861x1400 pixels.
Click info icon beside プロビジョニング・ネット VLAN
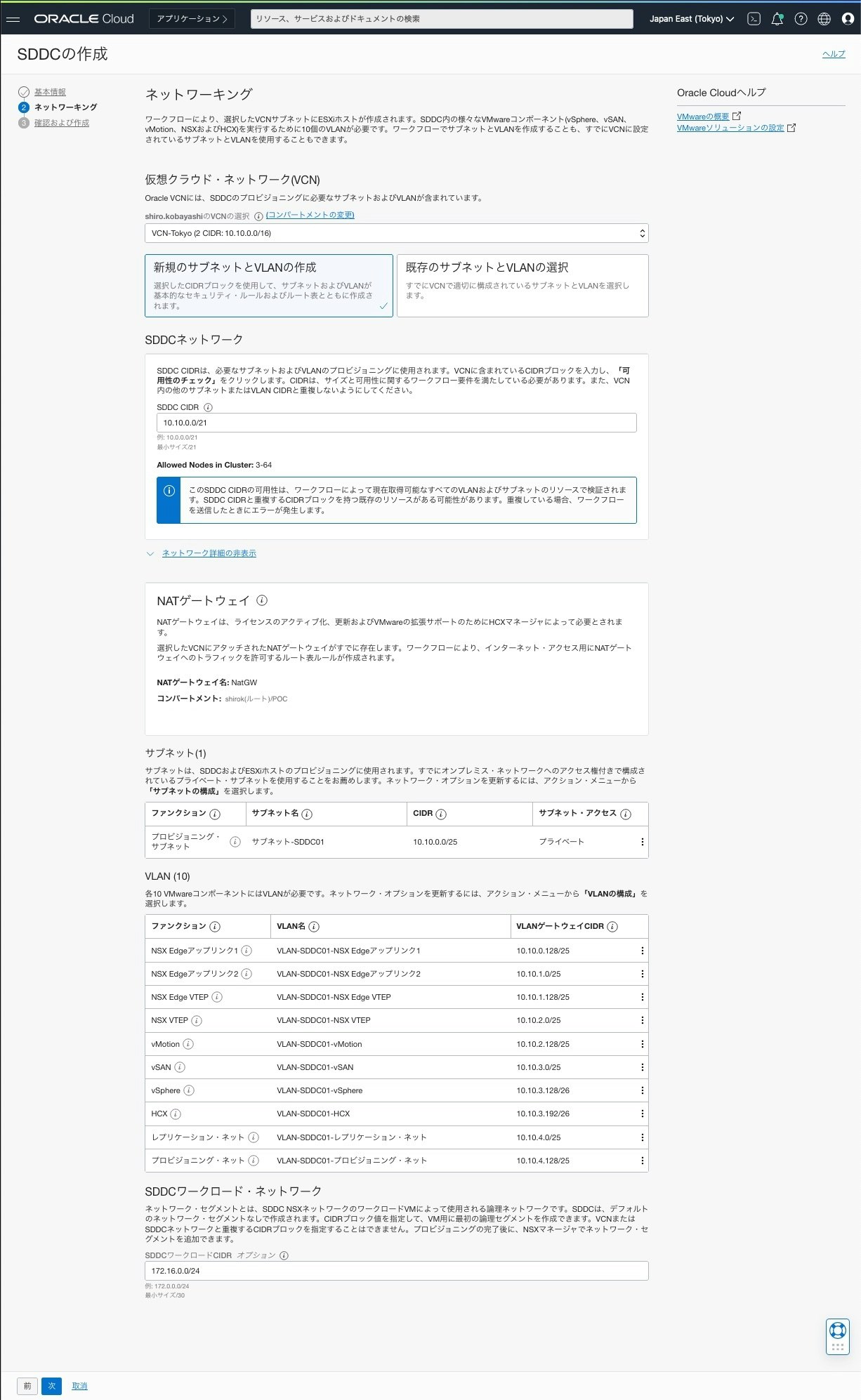(x=254, y=1161)
